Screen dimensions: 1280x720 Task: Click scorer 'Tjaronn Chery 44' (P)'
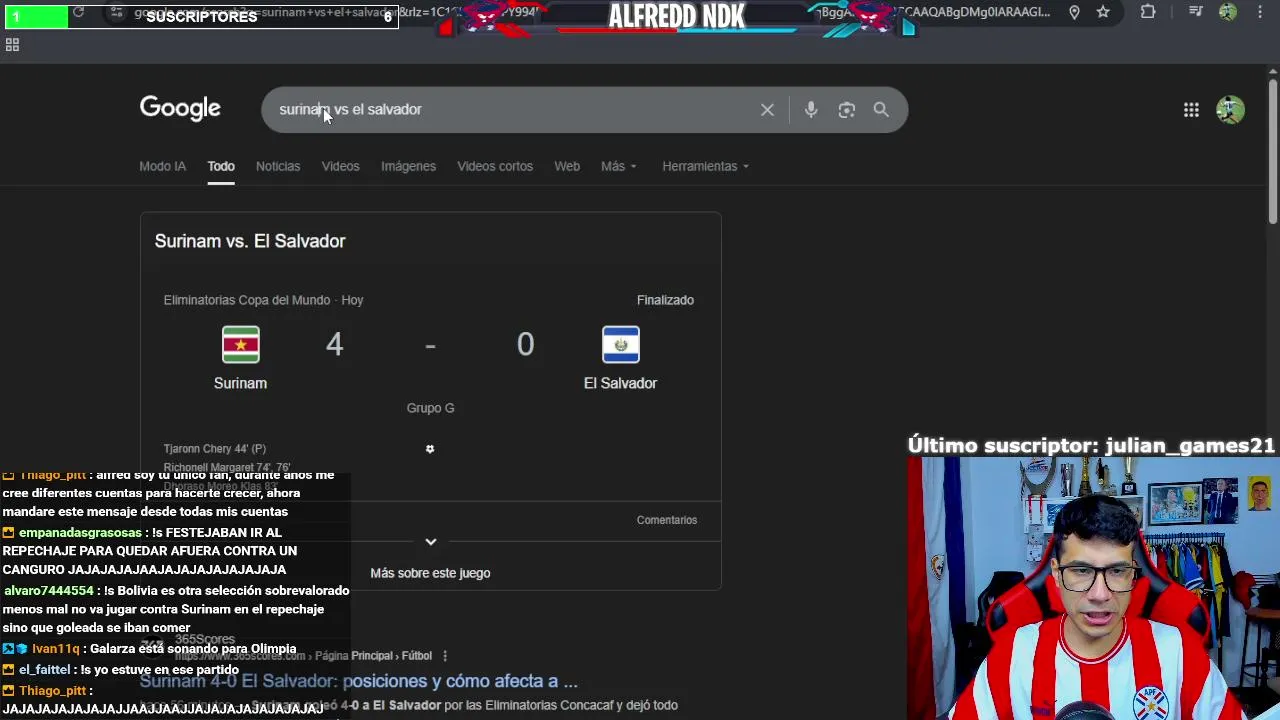click(215, 449)
